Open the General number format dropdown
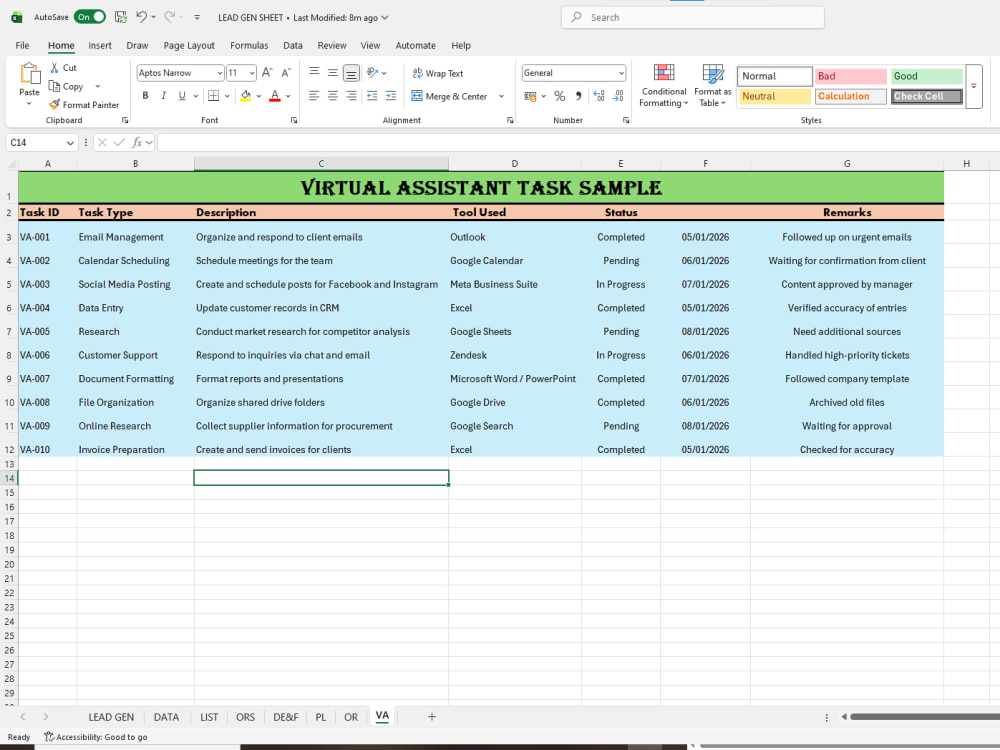 tap(621, 73)
